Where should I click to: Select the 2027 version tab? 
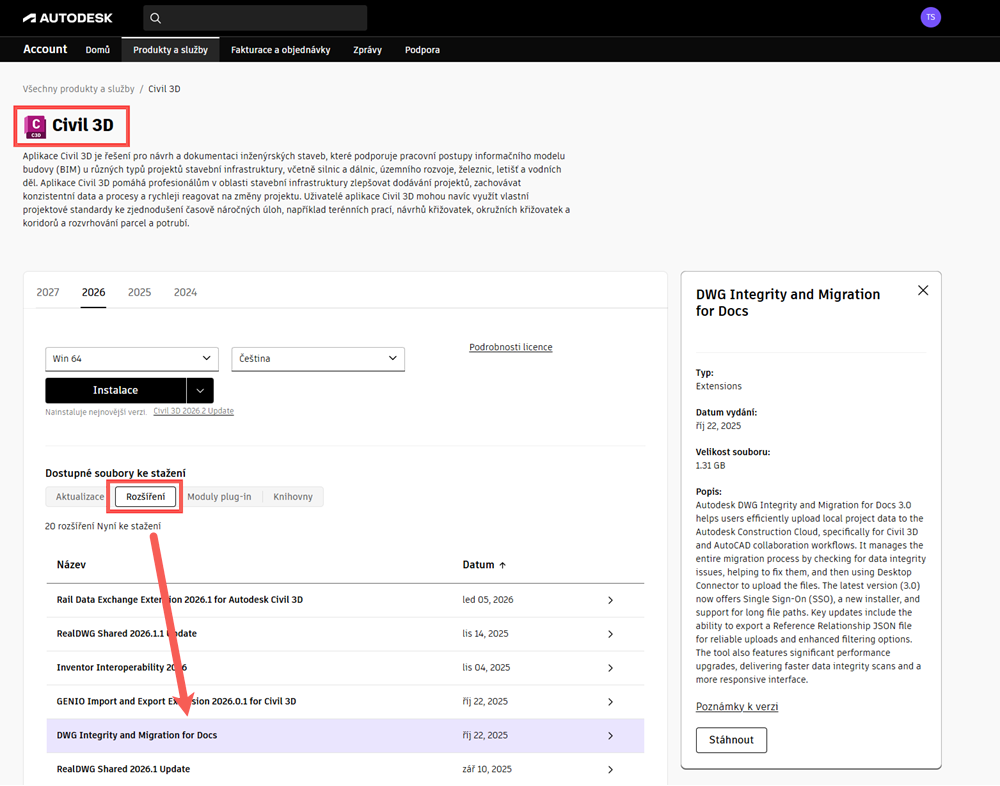48,292
